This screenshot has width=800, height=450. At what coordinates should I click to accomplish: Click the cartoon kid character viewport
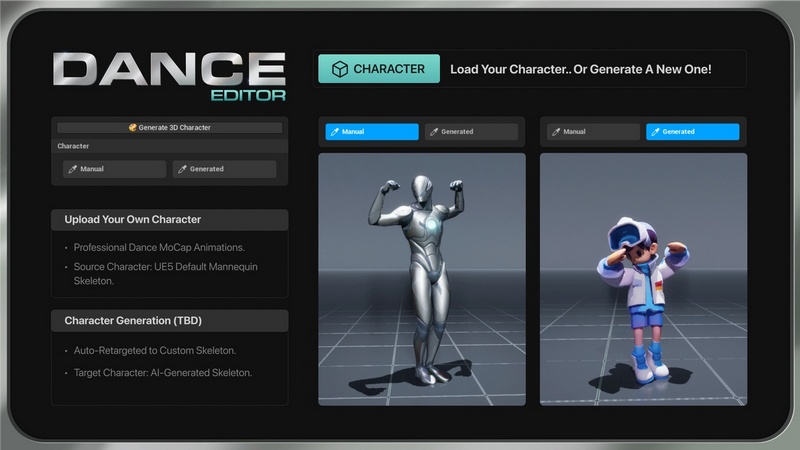click(x=643, y=279)
